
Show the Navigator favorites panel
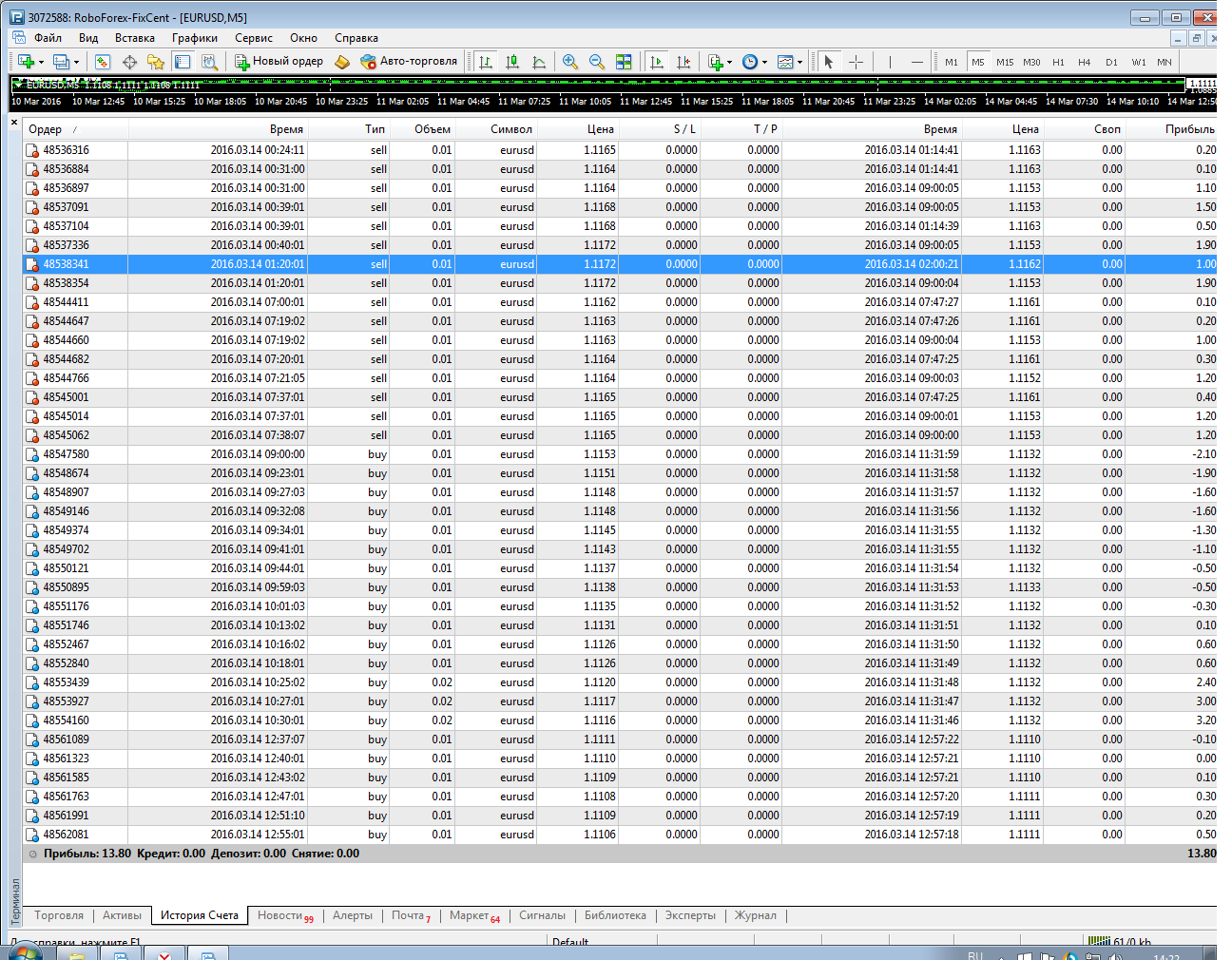pyautogui.click(x=156, y=62)
